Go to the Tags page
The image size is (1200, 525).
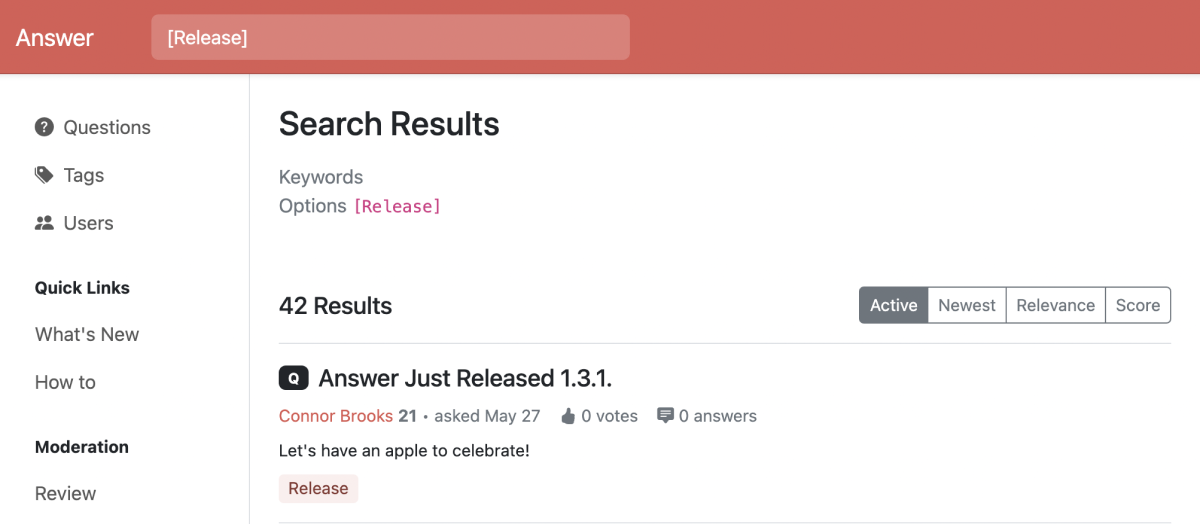click(84, 175)
